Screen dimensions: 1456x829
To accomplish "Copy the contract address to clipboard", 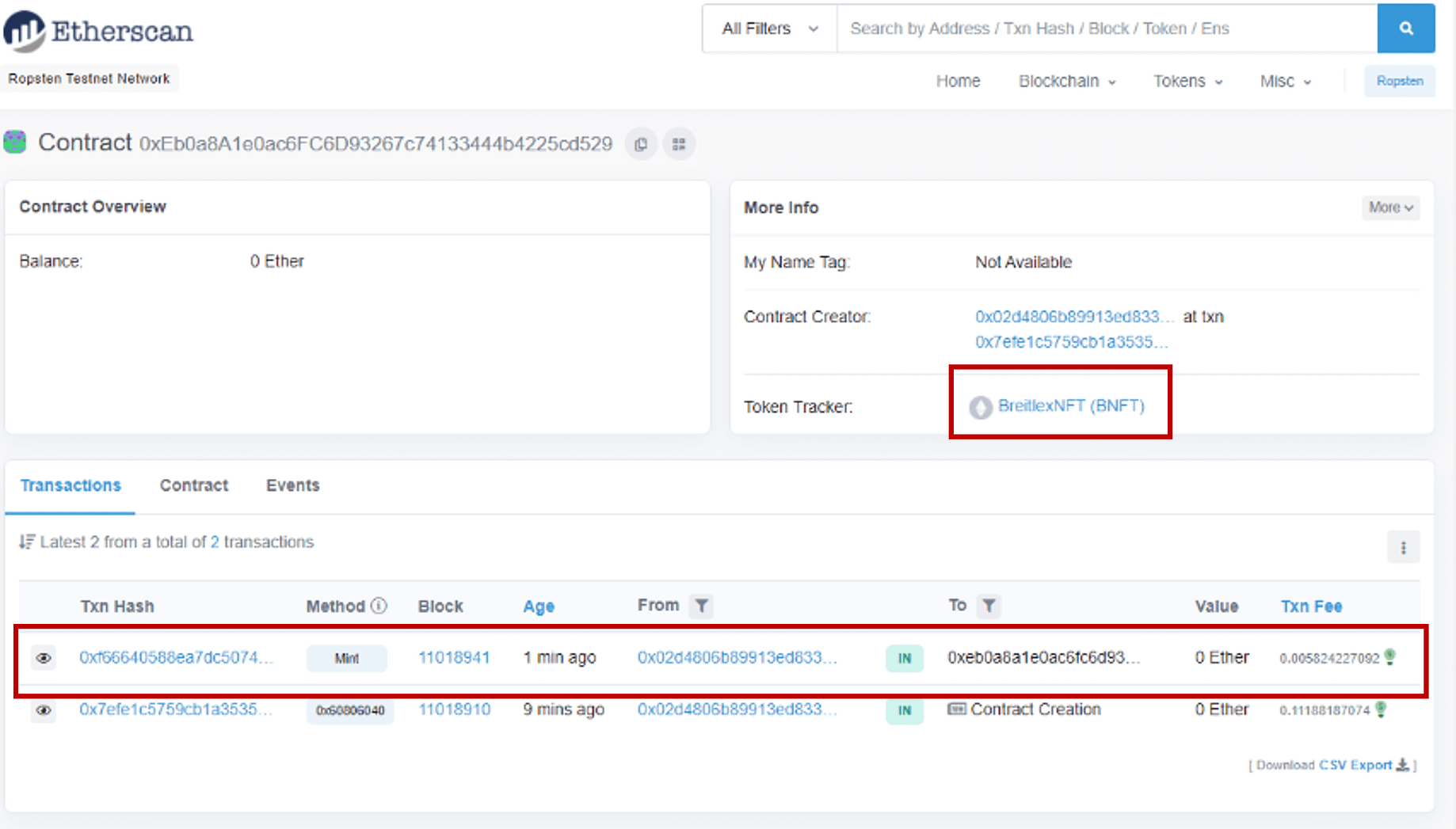I will tap(641, 144).
